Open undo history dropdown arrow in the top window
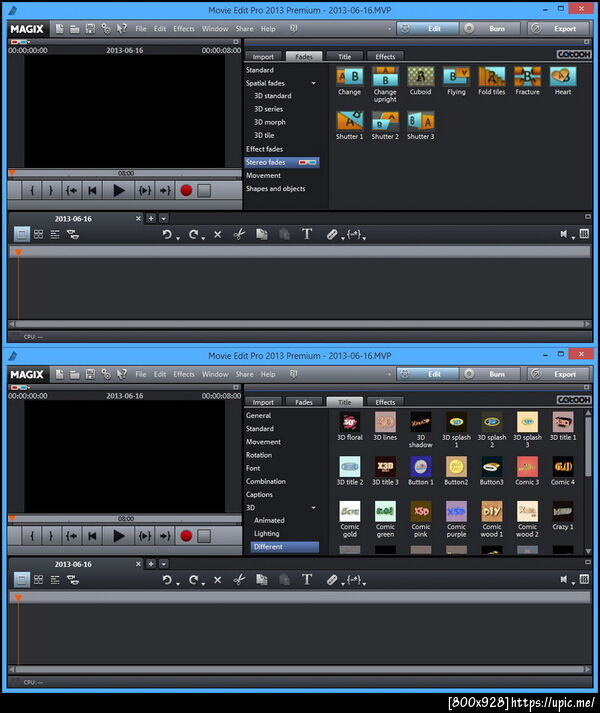Image resolution: width=600 pixels, height=713 pixels. (178, 238)
